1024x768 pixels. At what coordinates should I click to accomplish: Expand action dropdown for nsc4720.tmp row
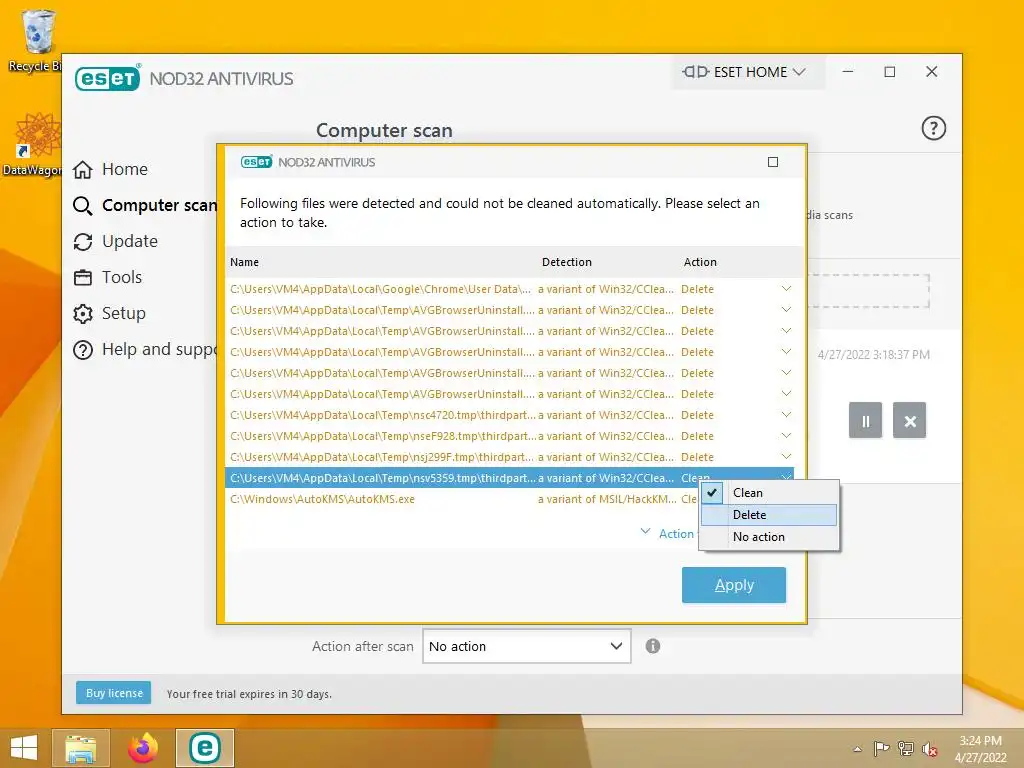[786, 415]
